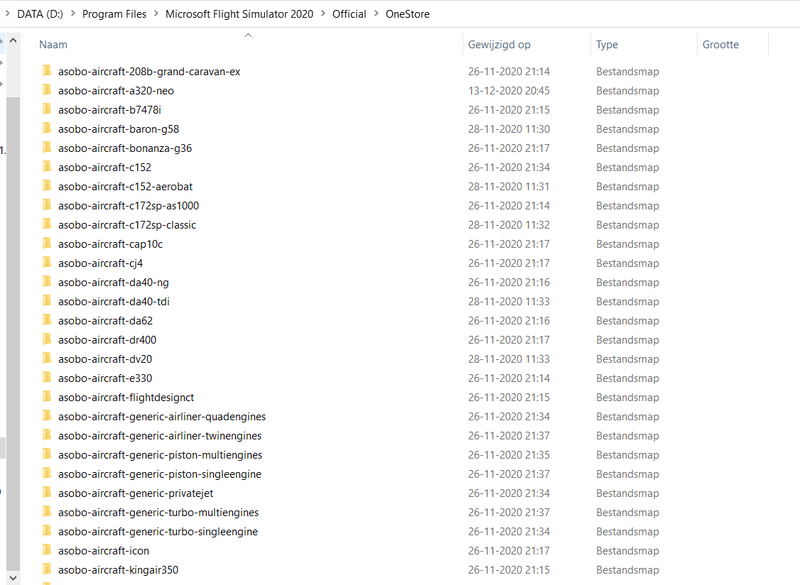Screen dimensions: 800x585
Task: Go to Microsoft Flight Simulator 2020 breadcrumb
Action: pyautogui.click(x=239, y=14)
